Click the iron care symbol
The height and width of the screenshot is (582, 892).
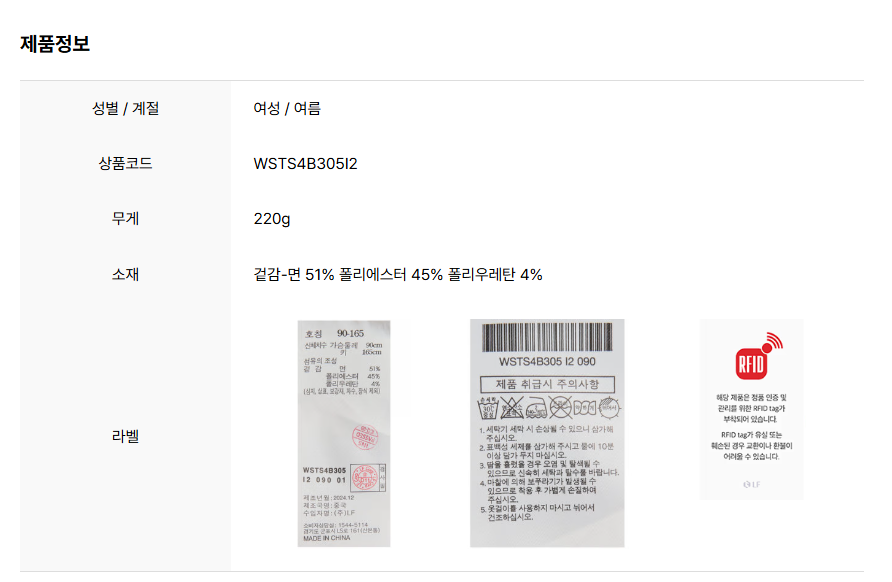point(536,408)
